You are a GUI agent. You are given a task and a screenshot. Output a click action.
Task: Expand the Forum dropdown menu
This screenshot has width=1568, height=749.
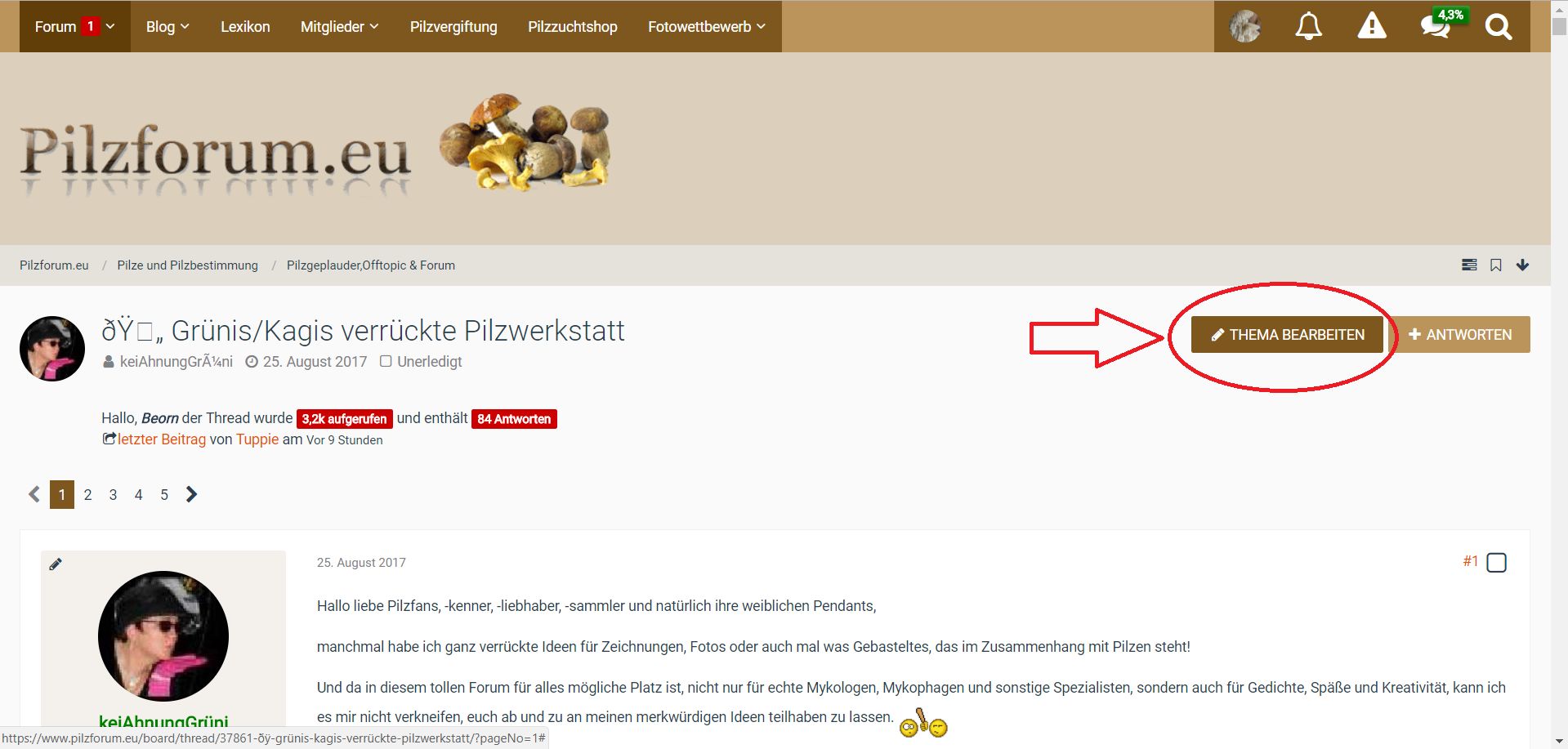[x=75, y=26]
